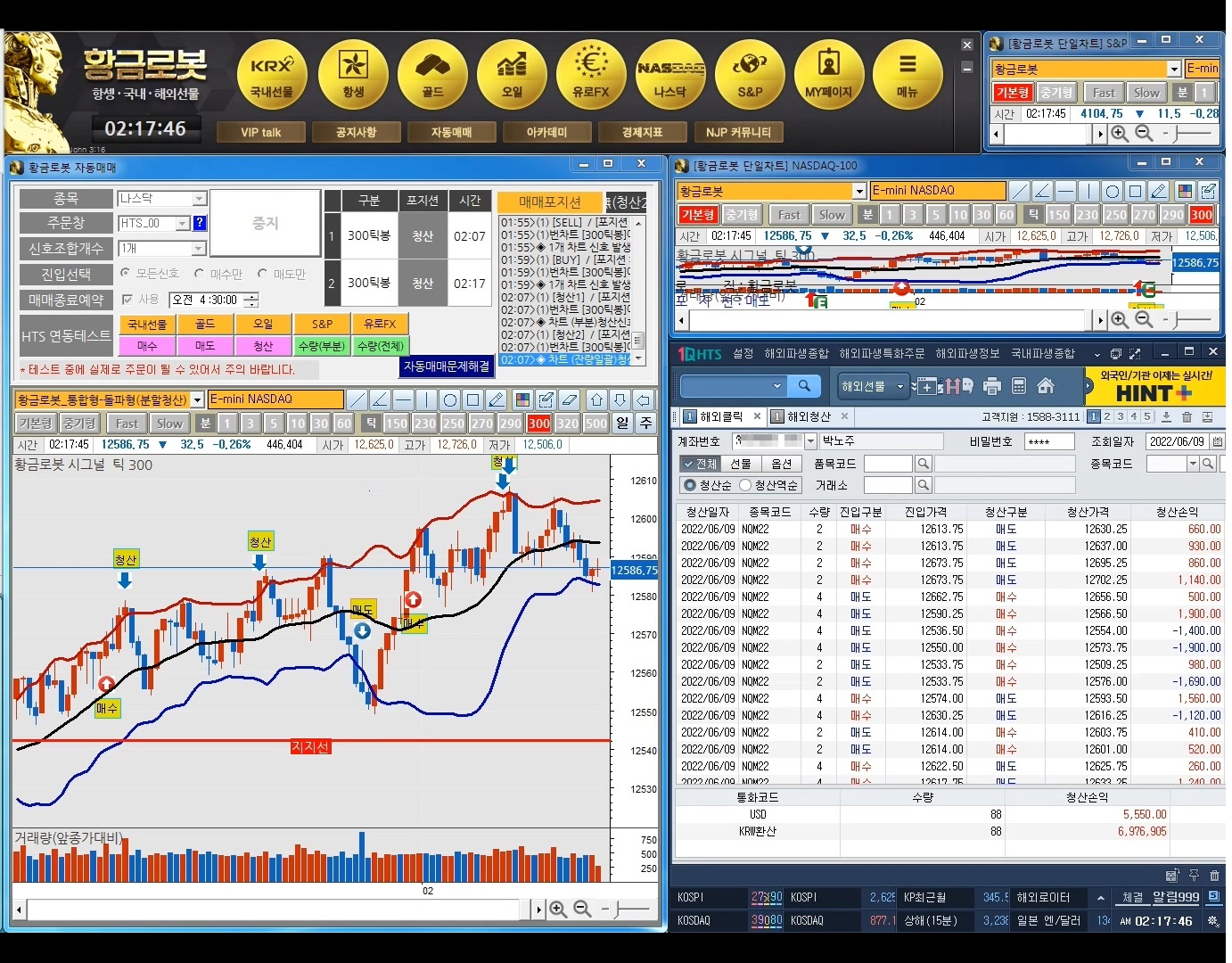Open the 메뉴 hamburger button
1232x963 pixels.
908,73
